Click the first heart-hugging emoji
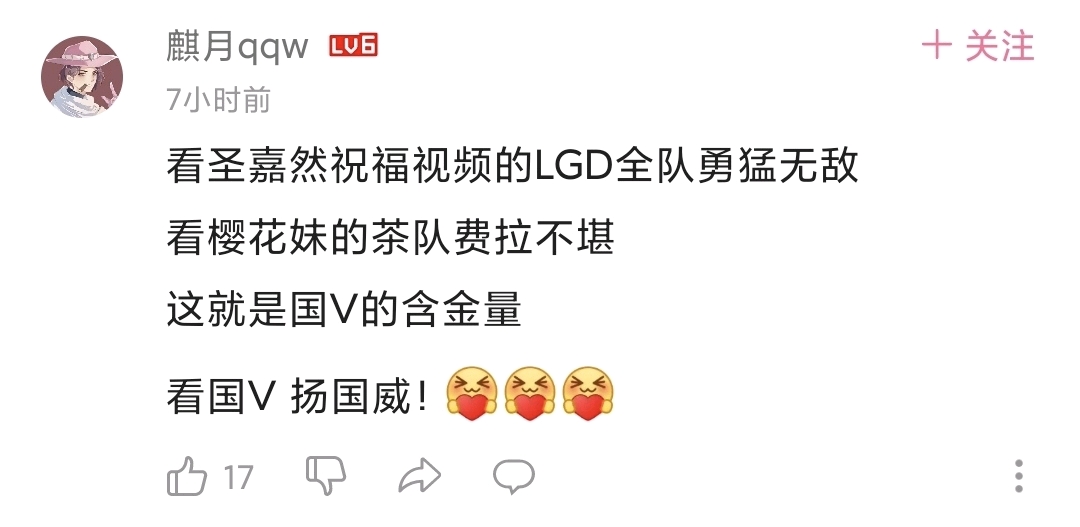The width and height of the screenshot is (1080, 527). point(472,393)
